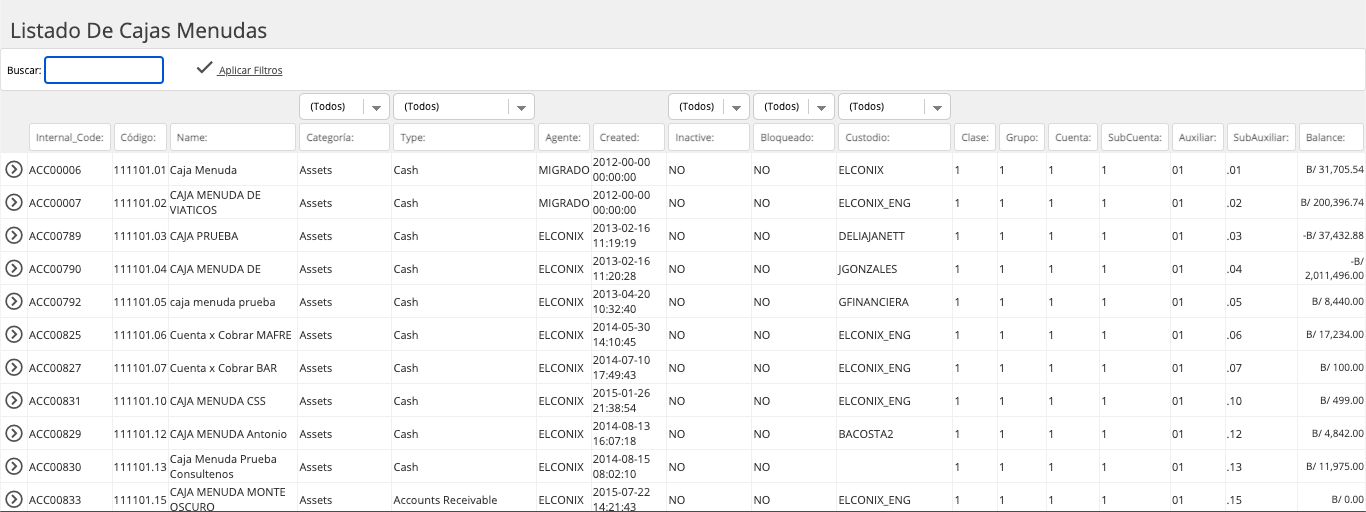Click the Grupo filter field
Screen dimensions: 1366x512
tap(1021, 137)
